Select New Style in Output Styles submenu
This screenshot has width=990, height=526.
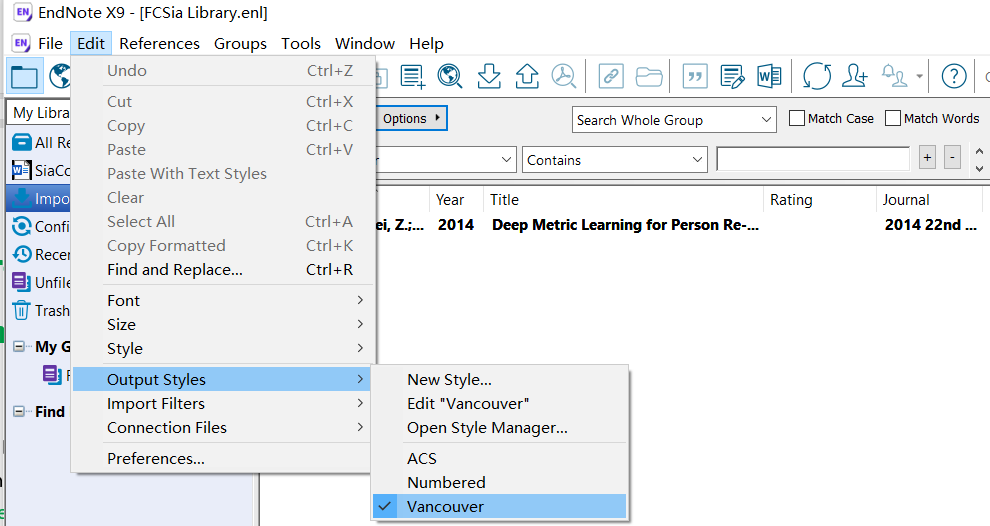click(499, 380)
